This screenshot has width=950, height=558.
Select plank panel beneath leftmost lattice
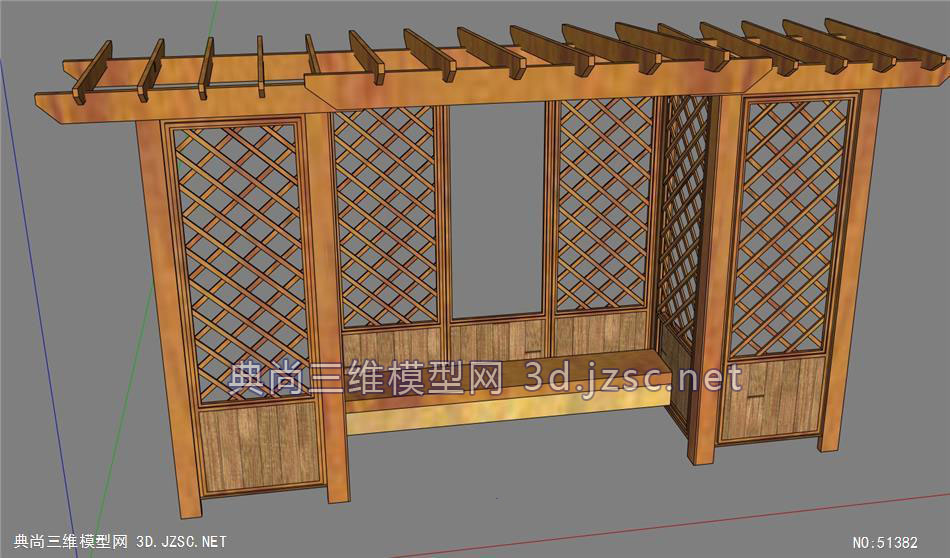(x=261, y=447)
